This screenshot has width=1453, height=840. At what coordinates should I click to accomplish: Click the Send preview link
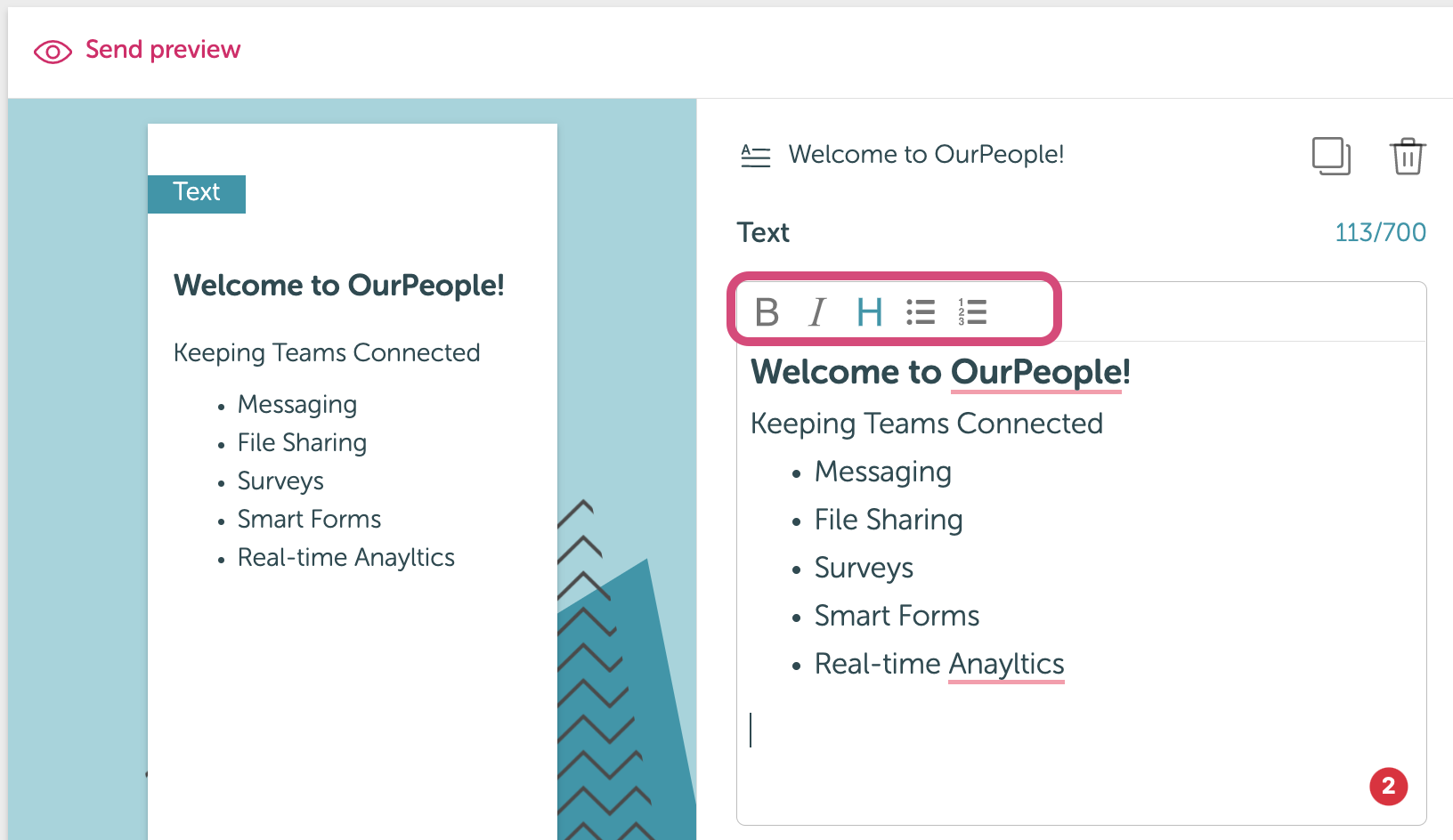pyautogui.click(x=163, y=50)
